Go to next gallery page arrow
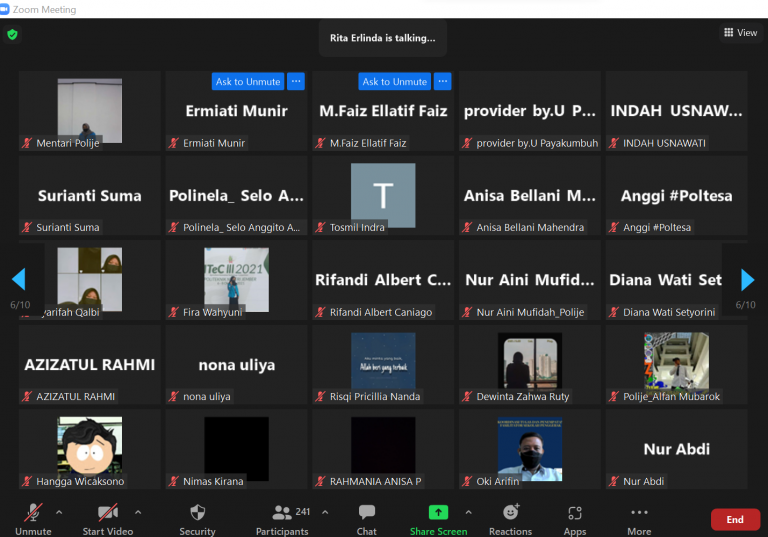The height and width of the screenshot is (537, 768). point(747,279)
